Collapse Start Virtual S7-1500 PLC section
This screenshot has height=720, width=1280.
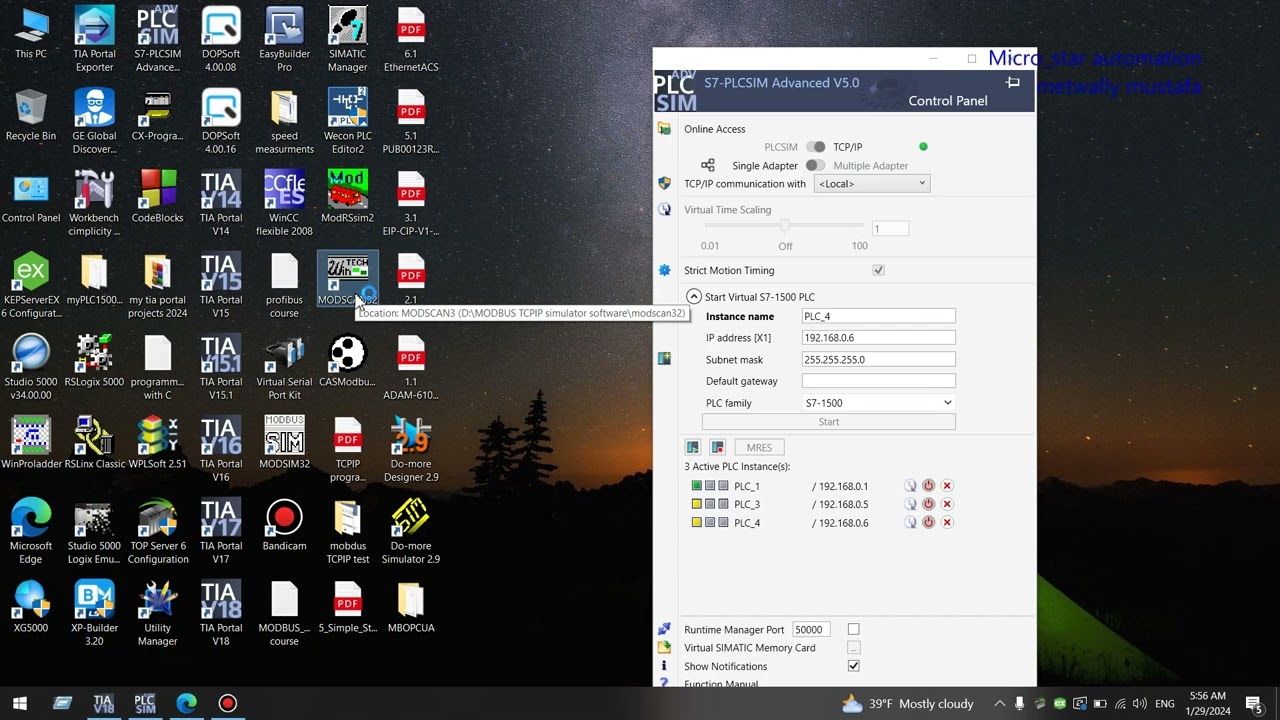tap(694, 297)
